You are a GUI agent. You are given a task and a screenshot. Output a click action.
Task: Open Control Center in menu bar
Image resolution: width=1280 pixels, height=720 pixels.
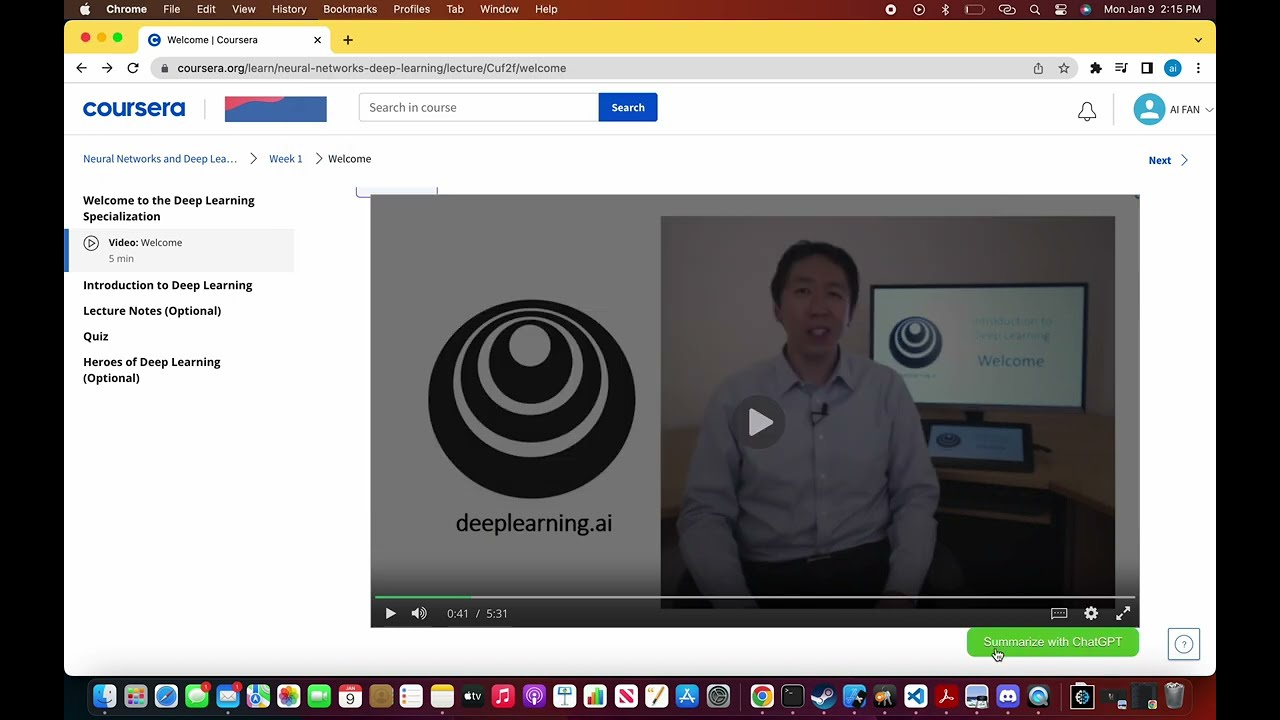click(x=1061, y=9)
